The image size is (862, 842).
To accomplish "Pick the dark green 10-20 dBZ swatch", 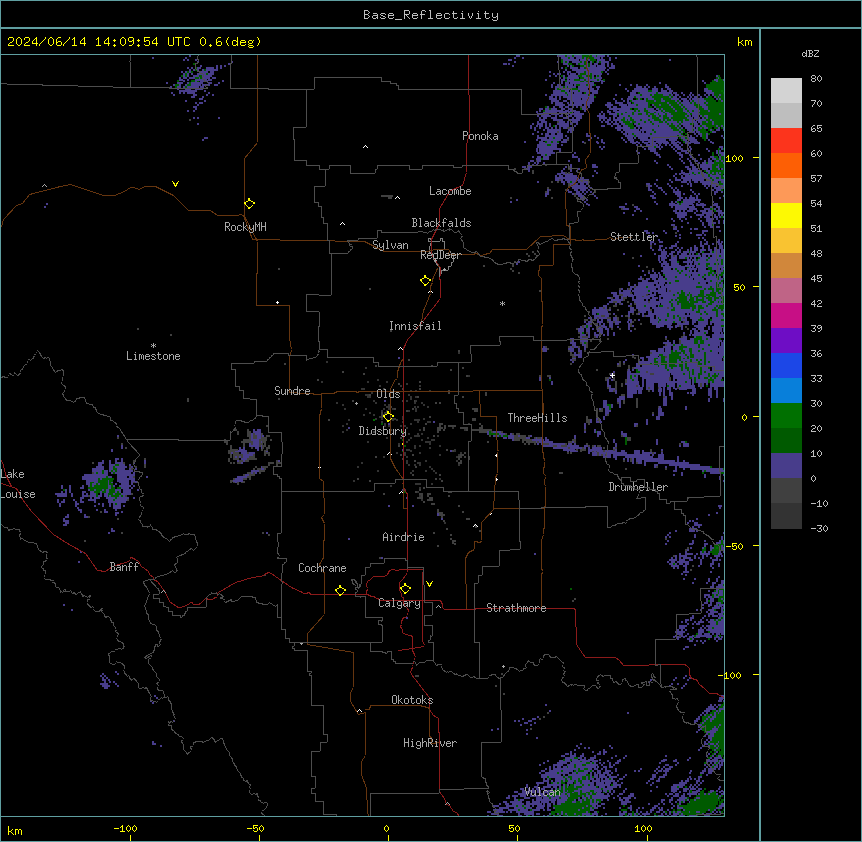I will tap(786, 441).
